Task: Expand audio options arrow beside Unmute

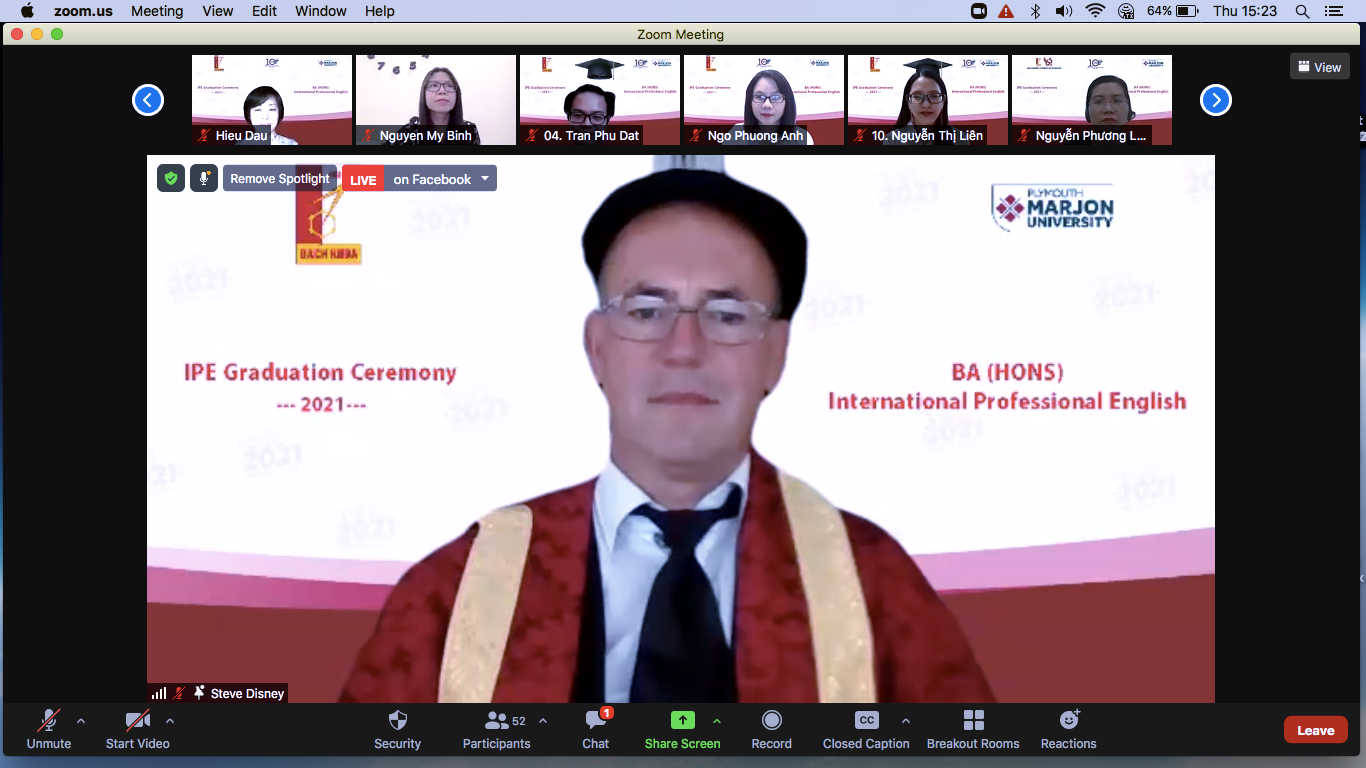Action: pos(81,721)
